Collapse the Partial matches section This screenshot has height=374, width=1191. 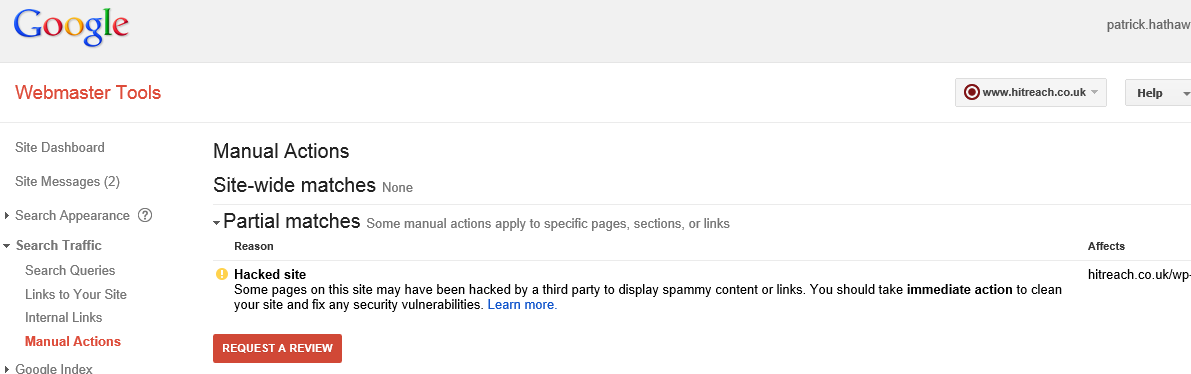pyautogui.click(x=286, y=222)
